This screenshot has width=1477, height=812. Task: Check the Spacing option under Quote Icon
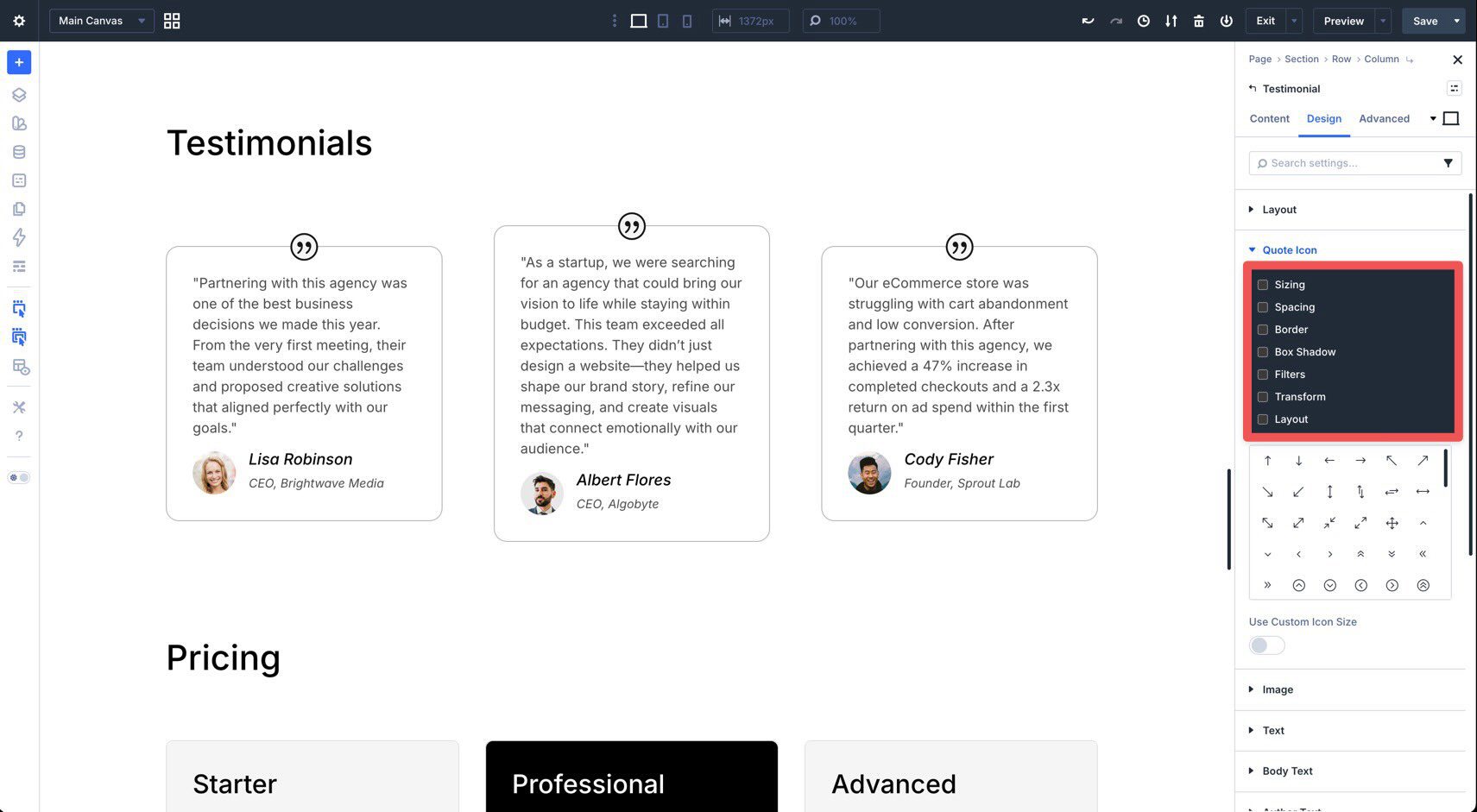click(1263, 306)
